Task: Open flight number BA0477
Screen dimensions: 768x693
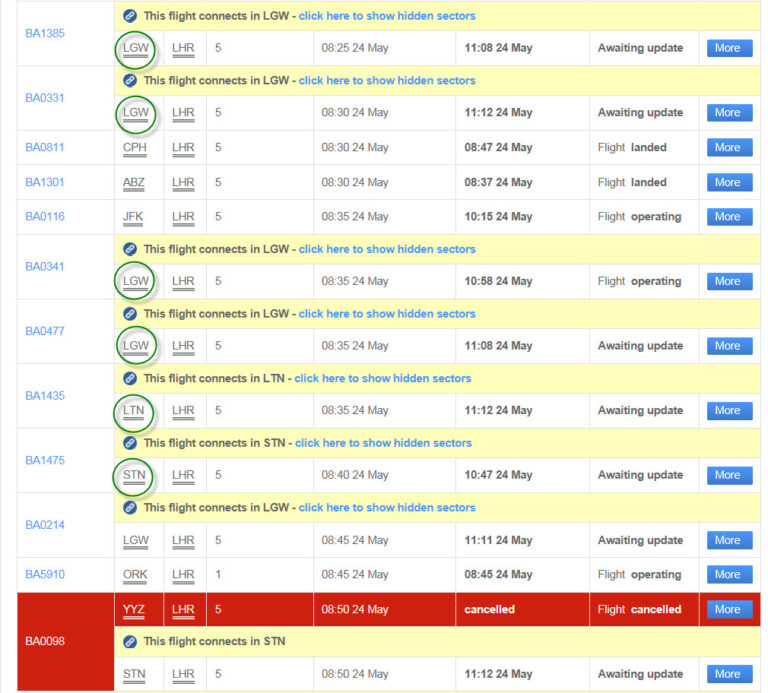Action: coord(45,331)
